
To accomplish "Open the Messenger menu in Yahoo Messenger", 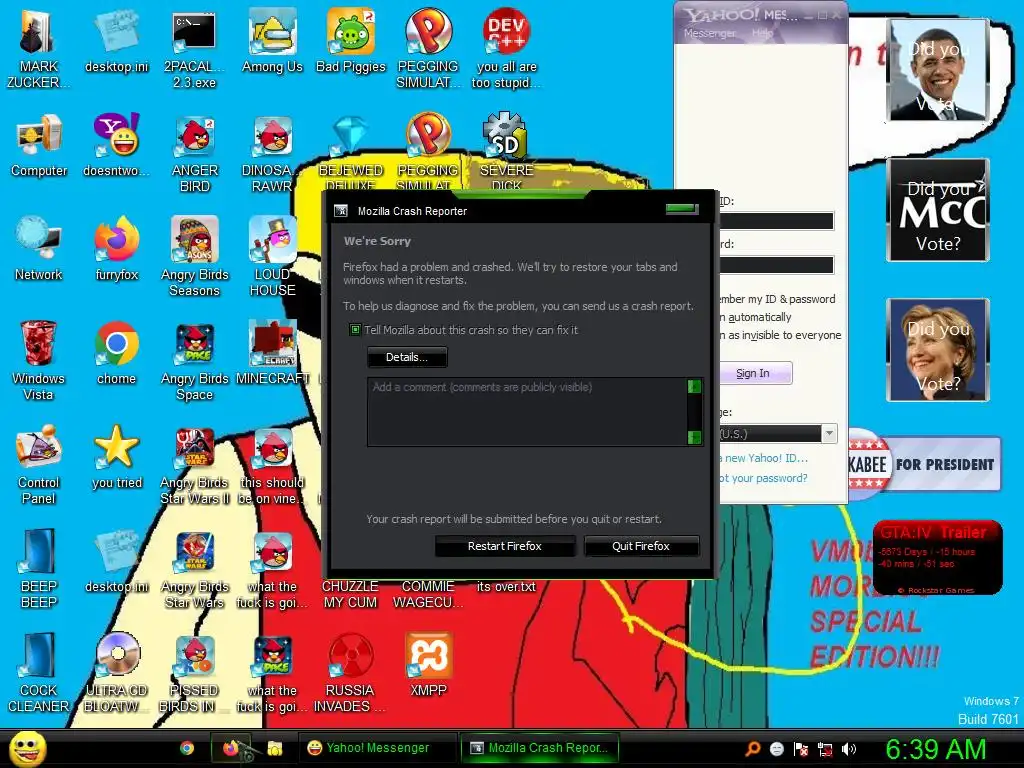I will [x=709, y=33].
